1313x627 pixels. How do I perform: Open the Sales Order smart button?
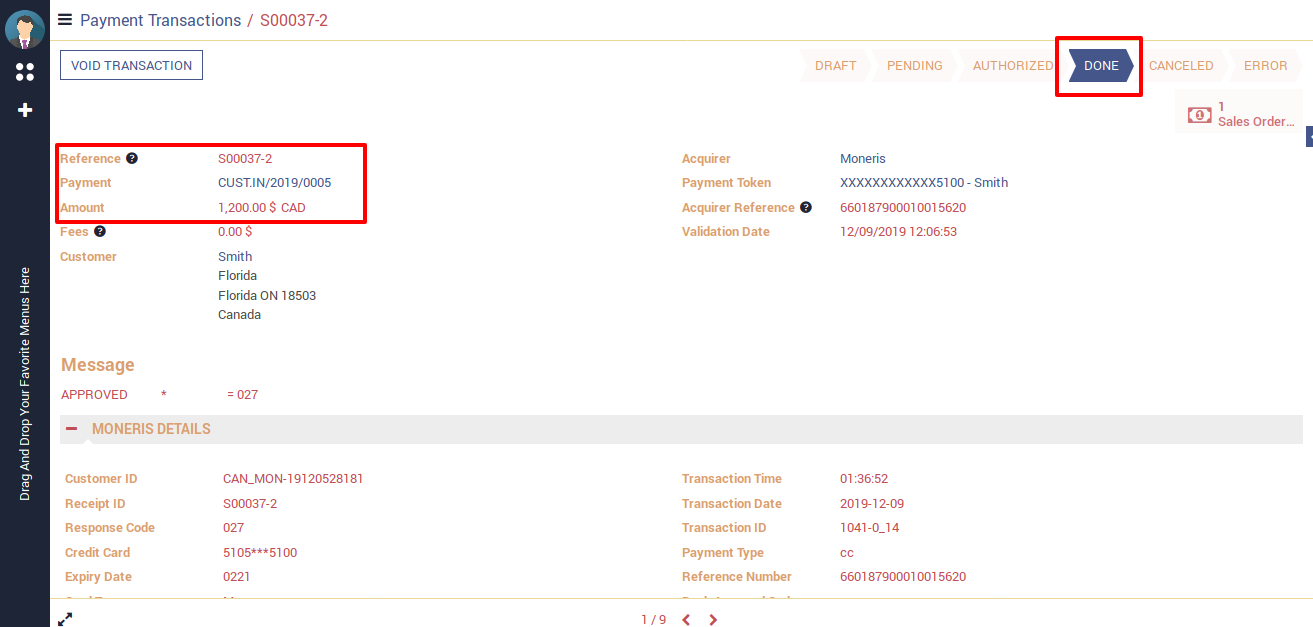[x=1240, y=114]
